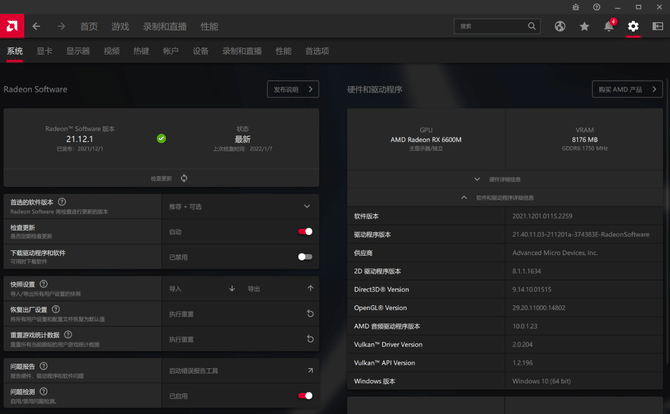
Task: Launch the 问题报告 bug report tool arrow
Action: click(x=310, y=370)
